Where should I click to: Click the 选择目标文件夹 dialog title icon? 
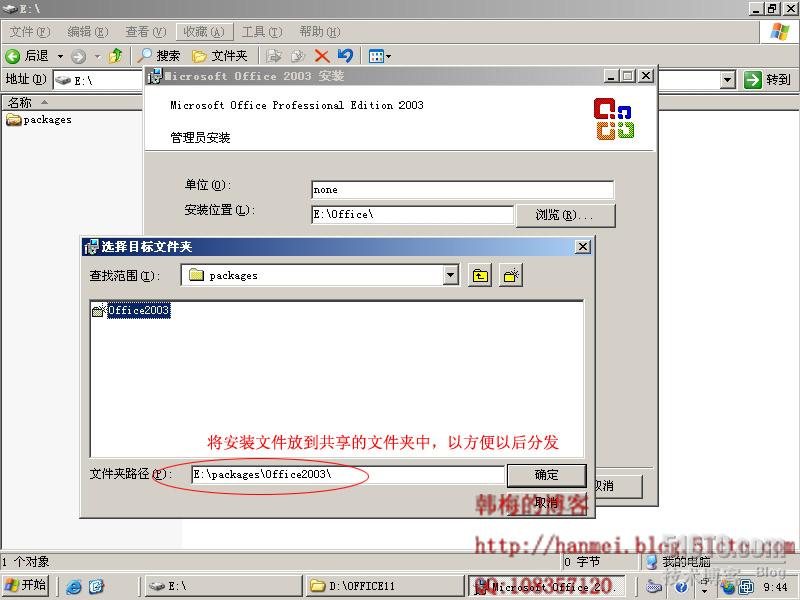(x=91, y=247)
